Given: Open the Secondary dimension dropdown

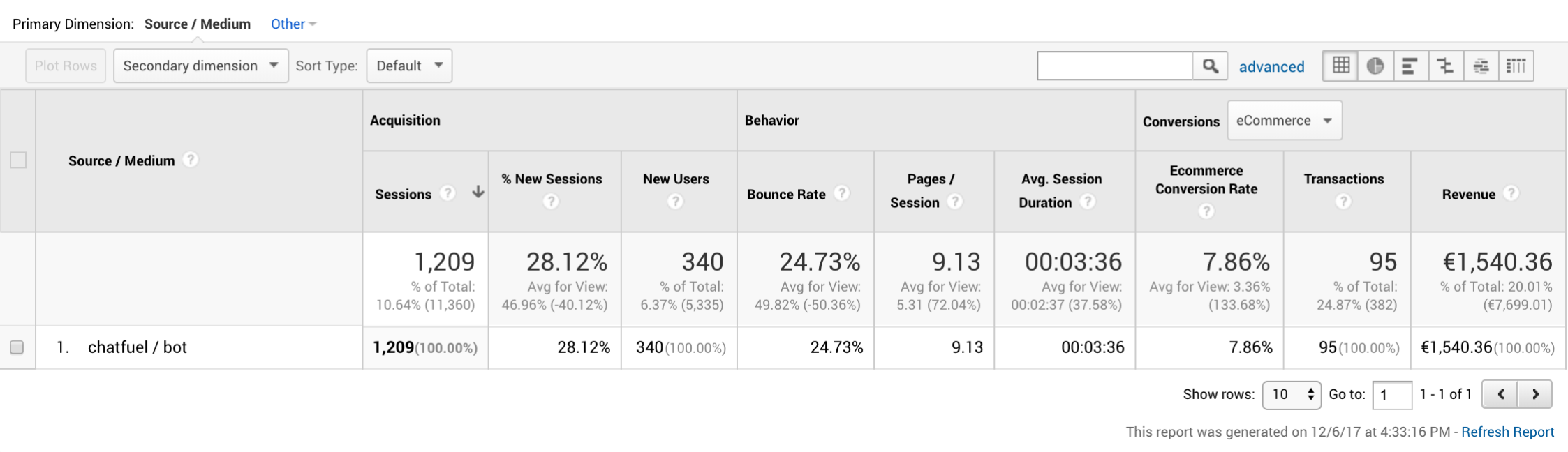Looking at the screenshot, I should pos(200,66).
